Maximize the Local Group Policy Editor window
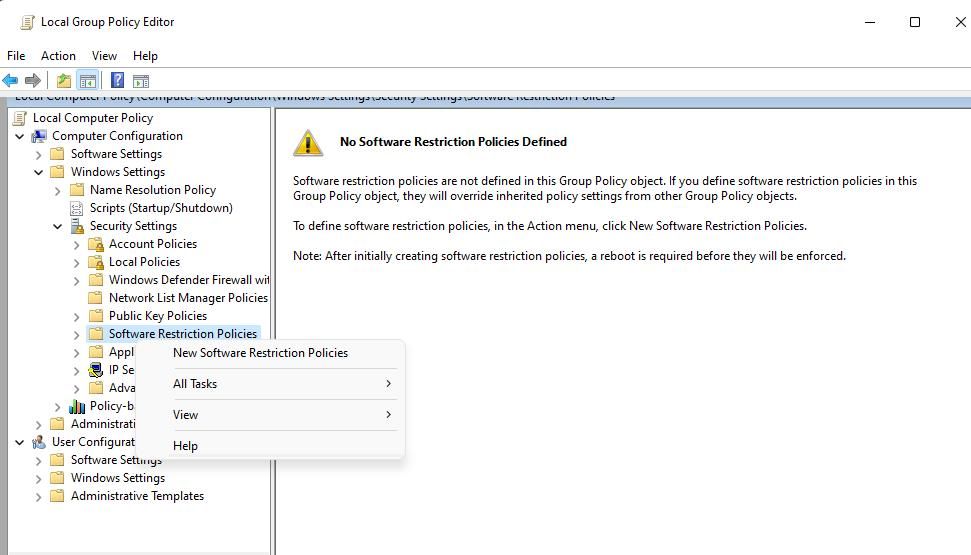This screenshot has height=555, width=971. click(x=915, y=22)
